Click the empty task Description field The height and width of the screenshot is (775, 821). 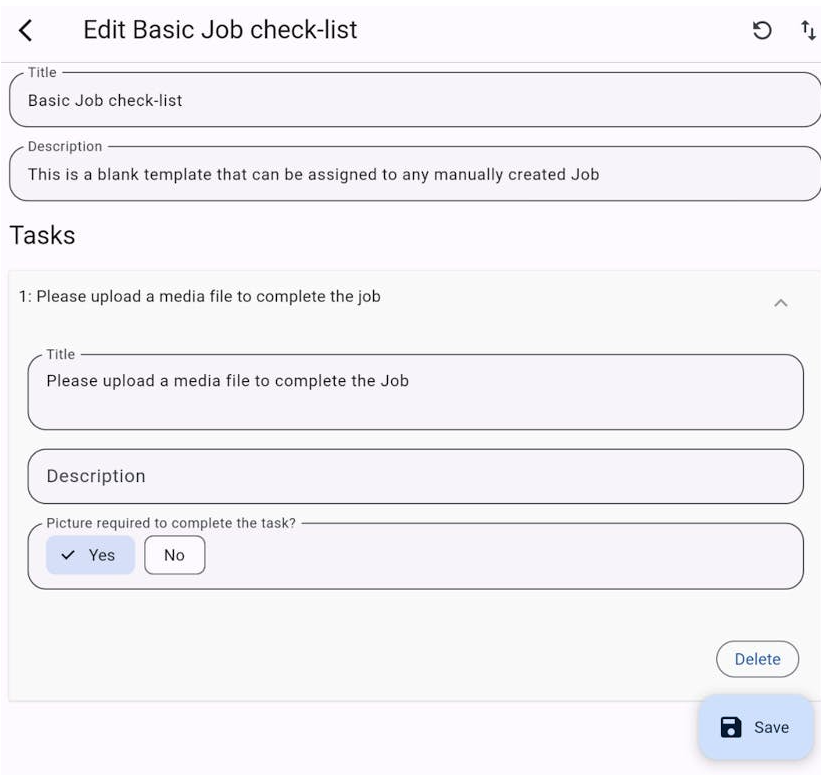click(415, 476)
